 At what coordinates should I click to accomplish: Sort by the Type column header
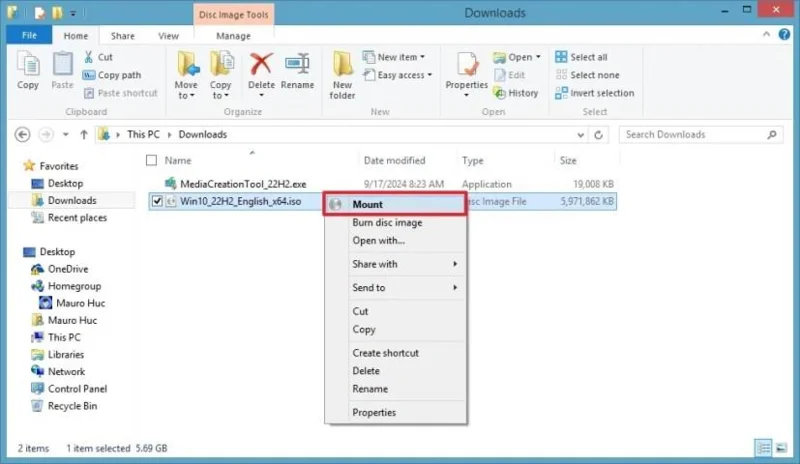click(472, 160)
